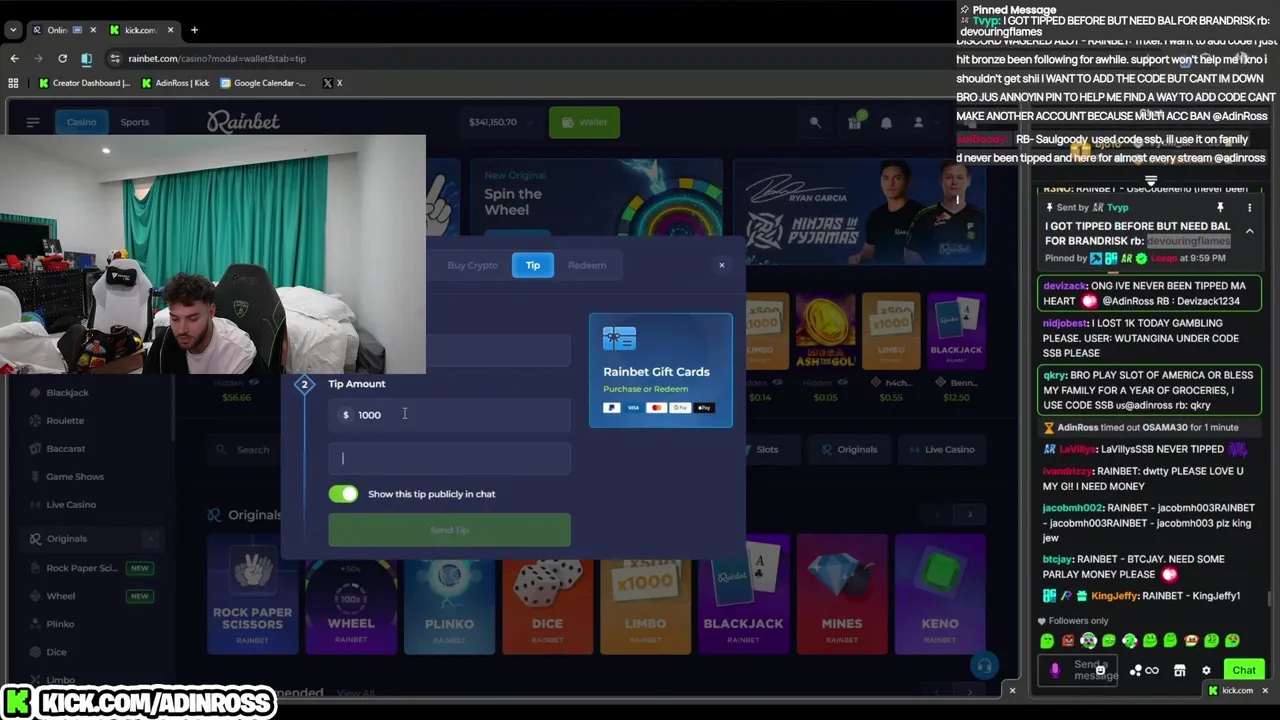
Task: Open AdinRoss Kick bookmark
Action: [175, 83]
